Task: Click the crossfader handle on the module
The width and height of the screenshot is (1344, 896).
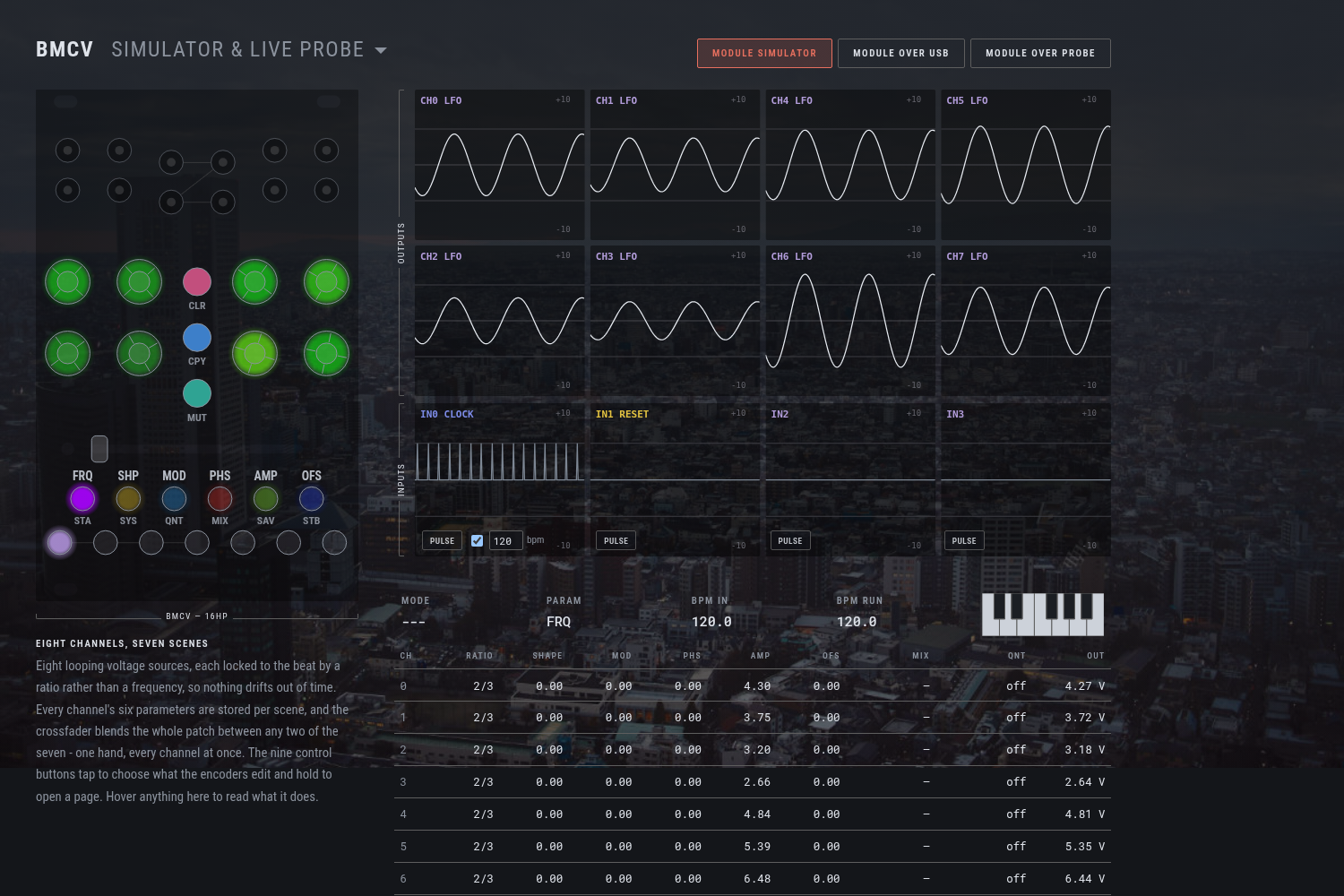Action: click(x=99, y=449)
